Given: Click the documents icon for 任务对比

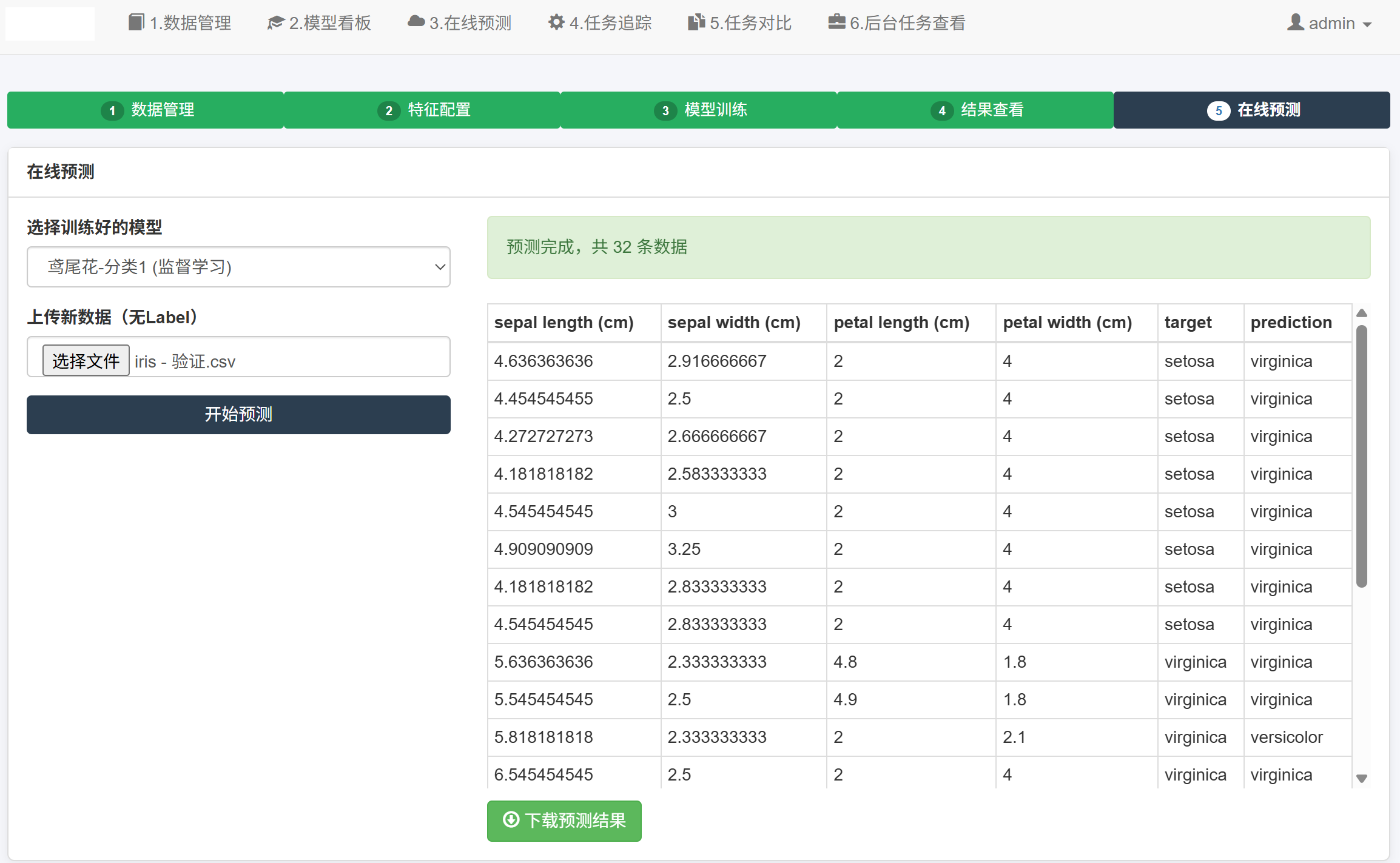Looking at the screenshot, I should [x=696, y=22].
